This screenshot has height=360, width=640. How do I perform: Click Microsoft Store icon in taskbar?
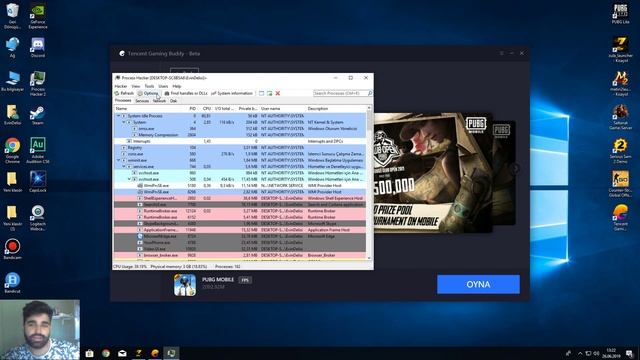coord(89,353)
